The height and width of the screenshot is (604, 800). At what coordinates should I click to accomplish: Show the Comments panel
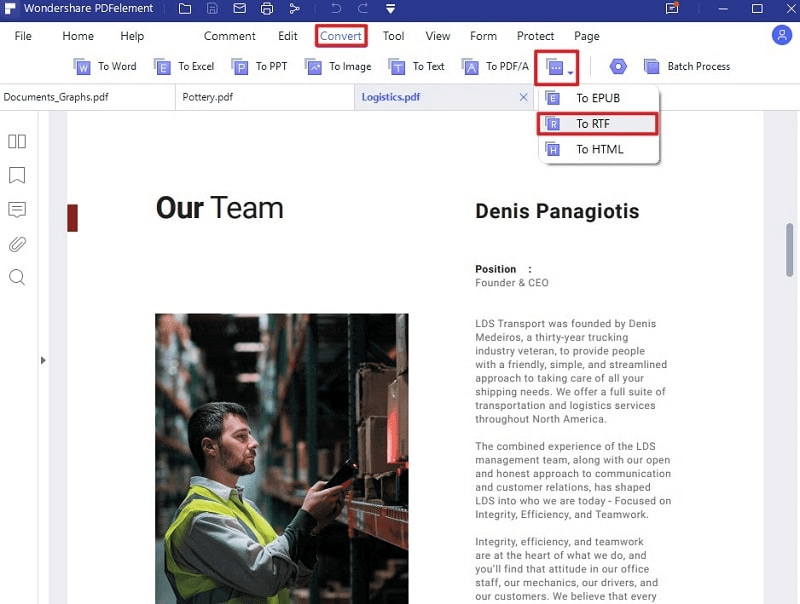[17, 209]
